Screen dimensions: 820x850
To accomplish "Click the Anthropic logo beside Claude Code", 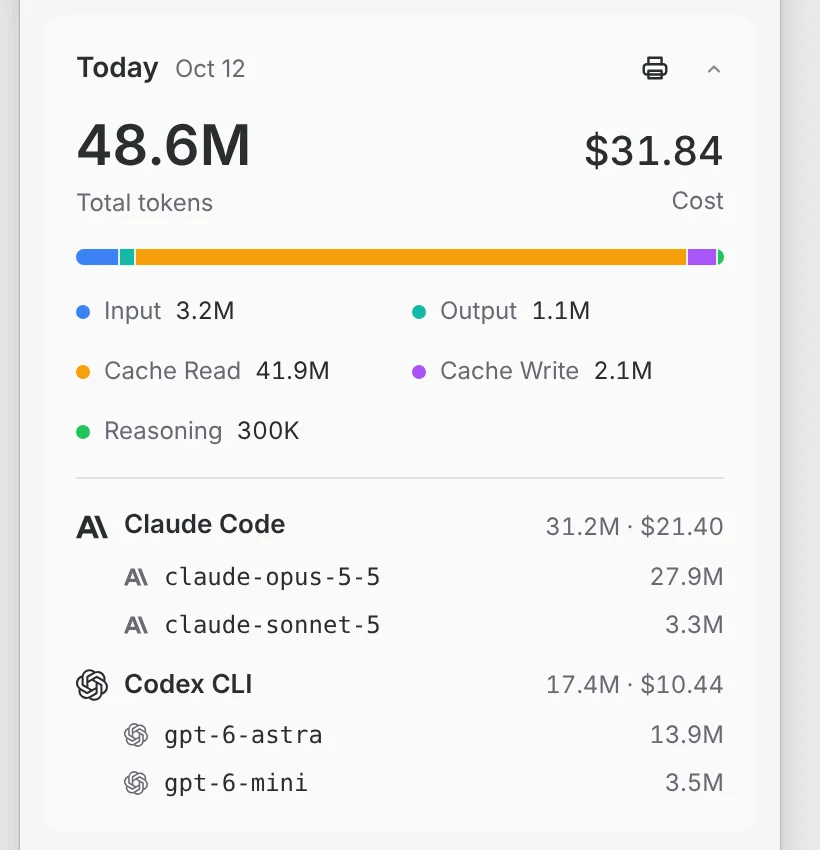I will pos(92,526).
